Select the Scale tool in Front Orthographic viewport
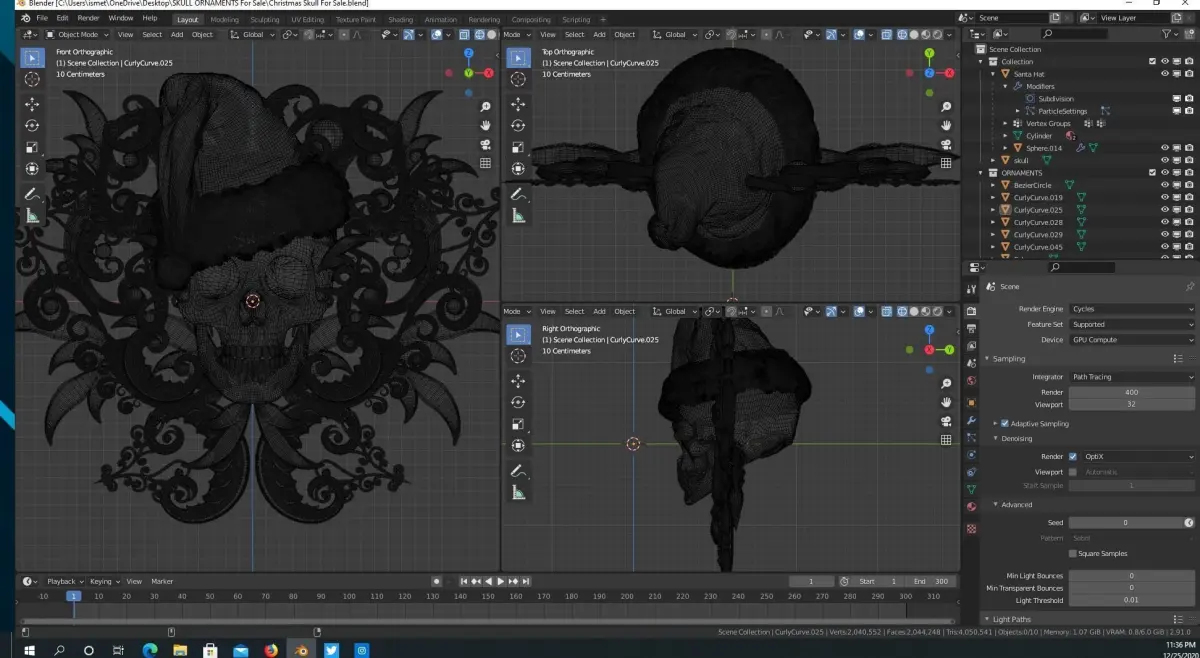Screen dimensions: 1200x658 (32, 147)
